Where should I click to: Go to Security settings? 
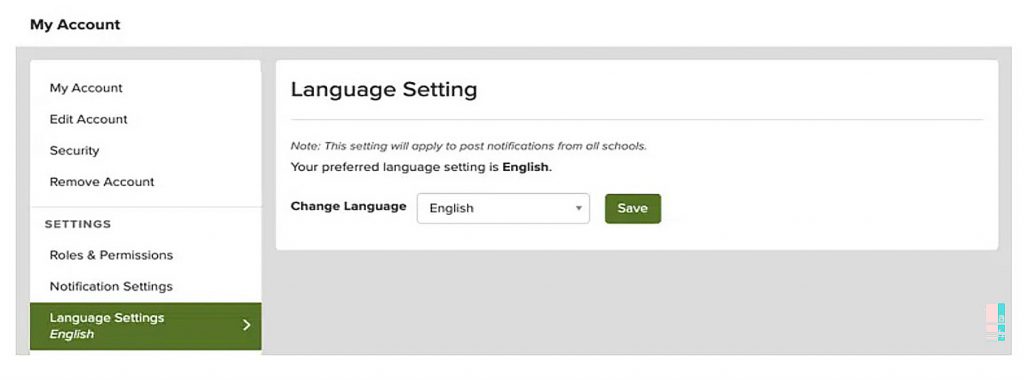(x=74, y=151)
